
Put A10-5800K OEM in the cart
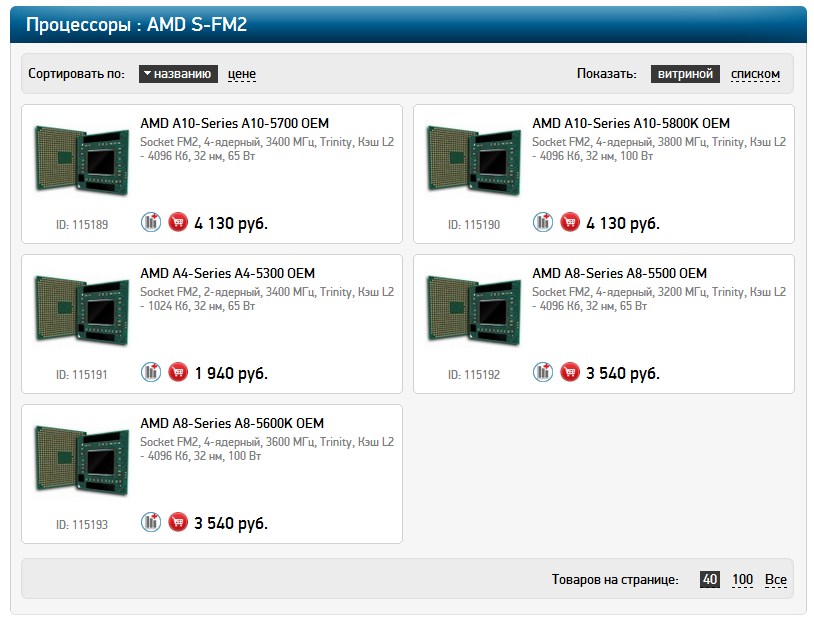click(x=570, y=222)
